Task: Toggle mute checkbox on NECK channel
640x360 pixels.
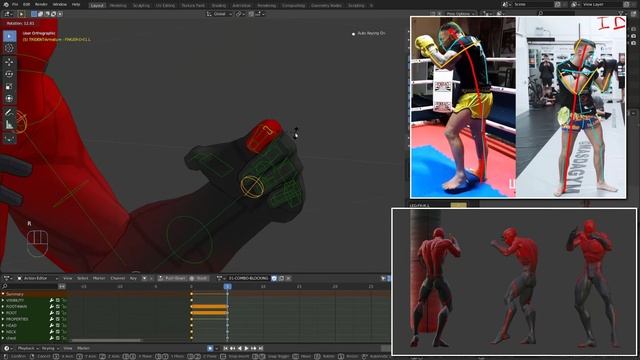Action: (x=58, y=332)
